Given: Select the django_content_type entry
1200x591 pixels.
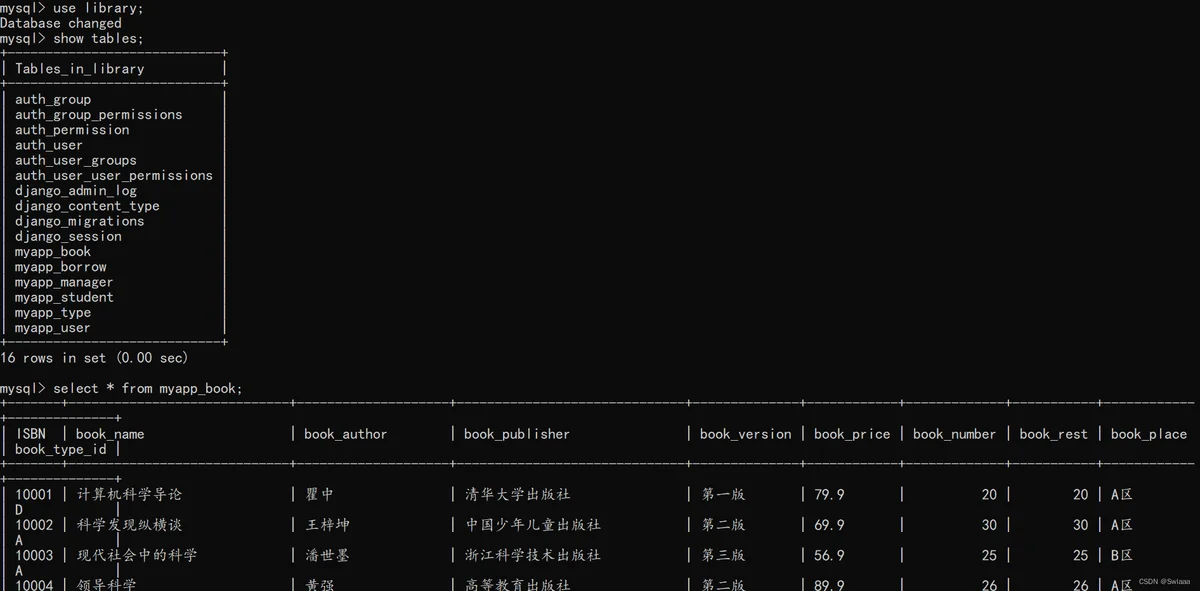Looking at the screenshot, I should point(87,206).
